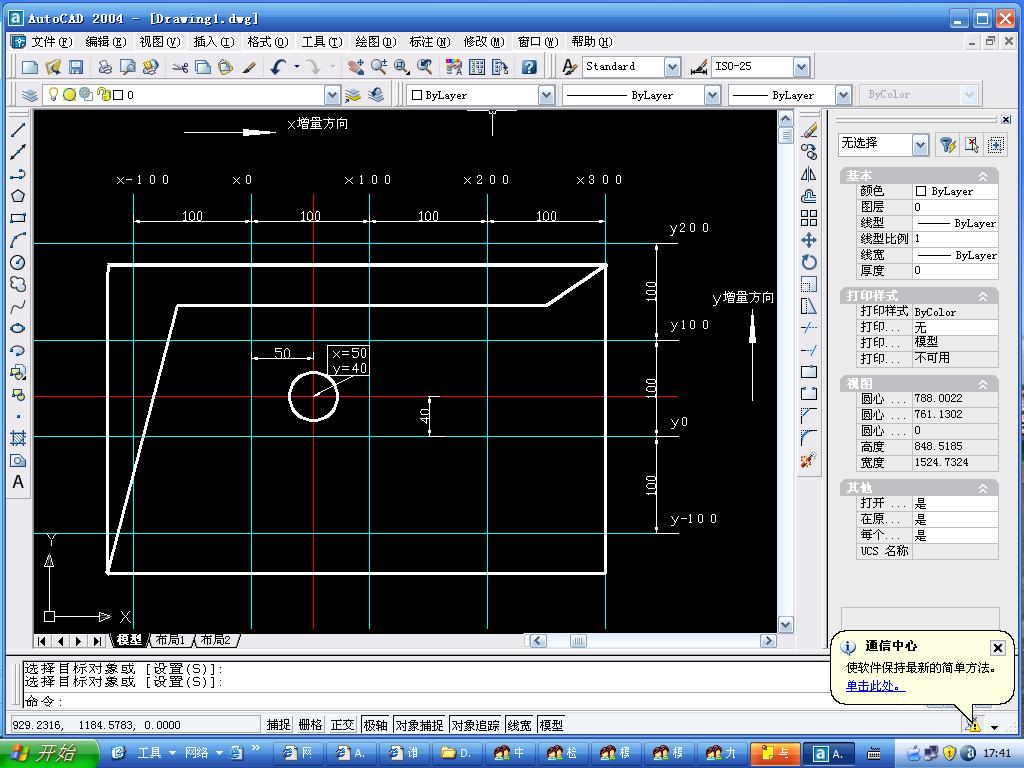Toggle 栅格 grid display
Image resolution: width=1024 pixels, height=768 pixels.
310,725
